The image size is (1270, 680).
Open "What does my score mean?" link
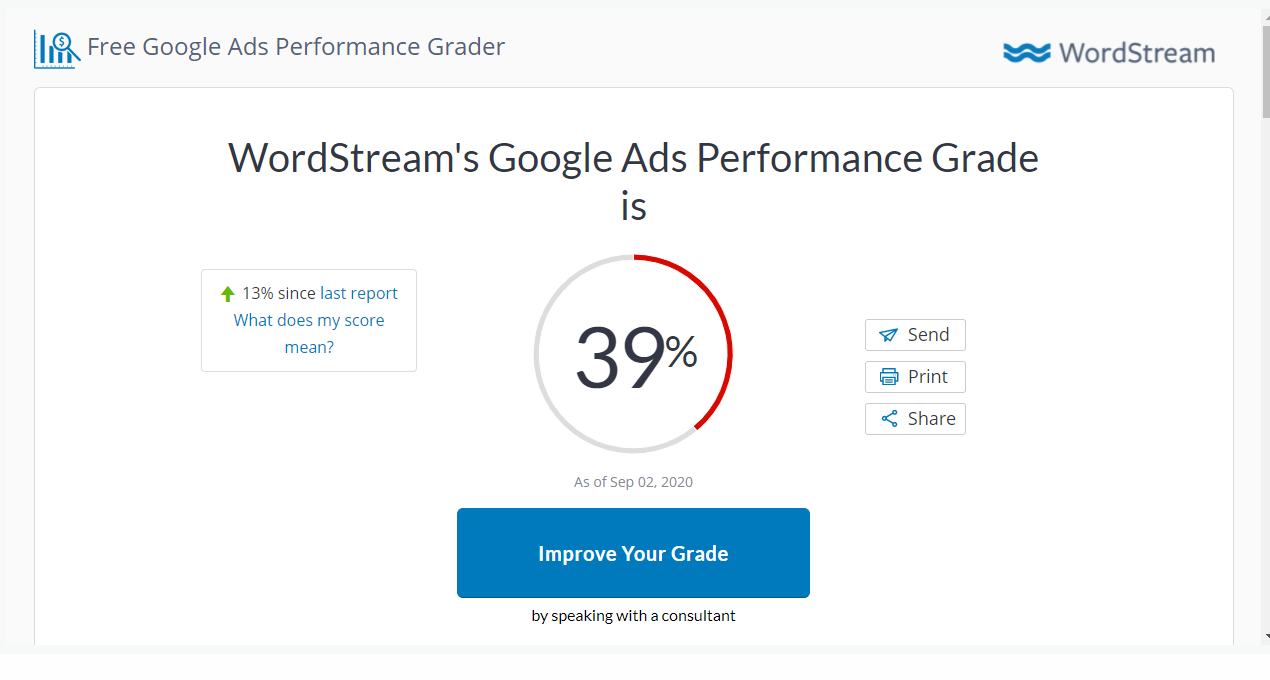click(309, 334)
